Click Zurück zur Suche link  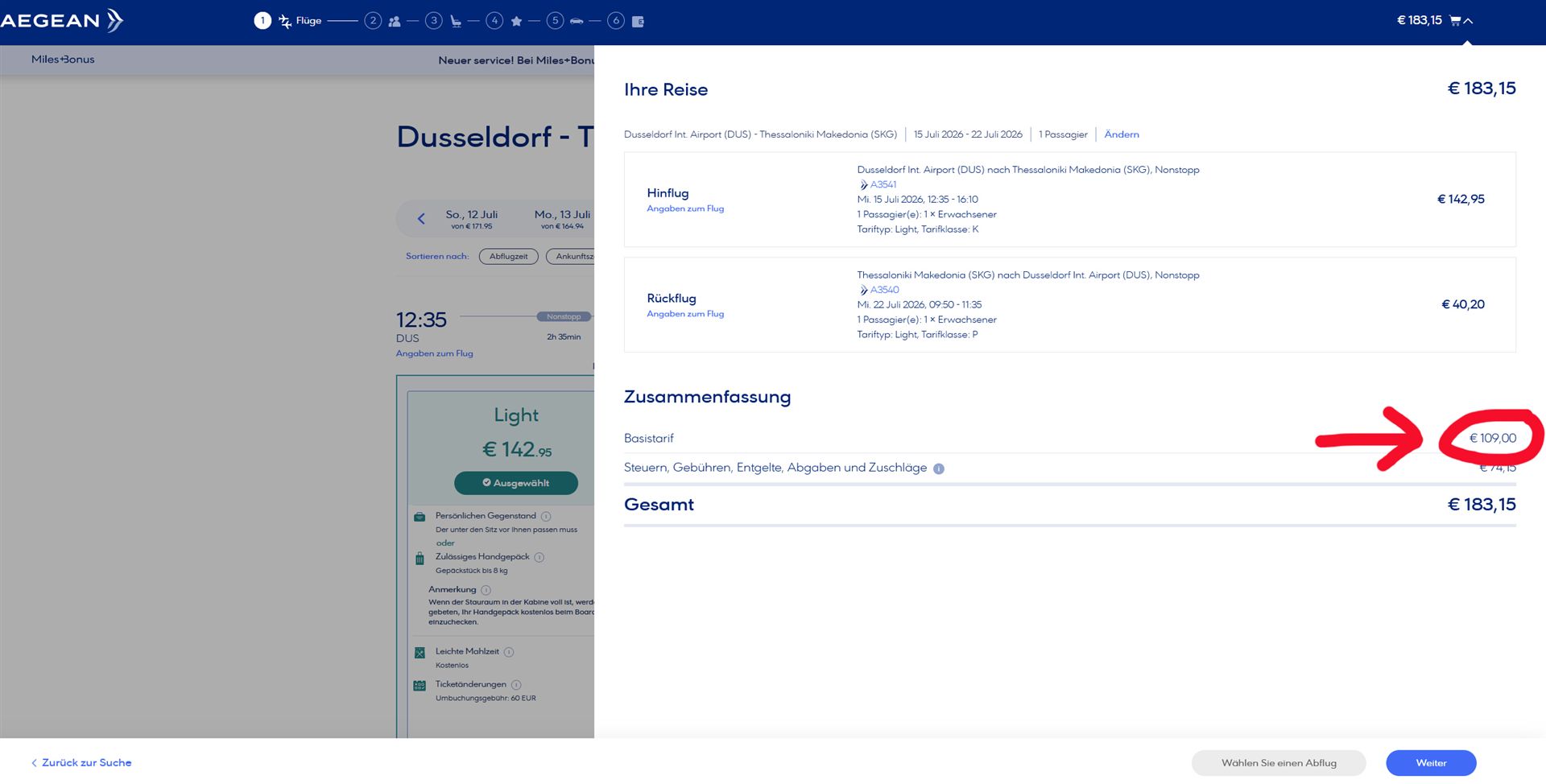81,762
